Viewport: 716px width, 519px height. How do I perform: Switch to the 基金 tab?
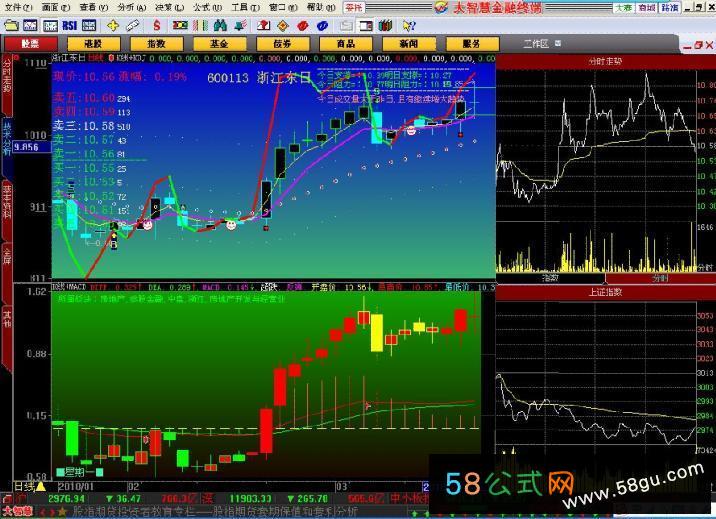tap(220, 44)
